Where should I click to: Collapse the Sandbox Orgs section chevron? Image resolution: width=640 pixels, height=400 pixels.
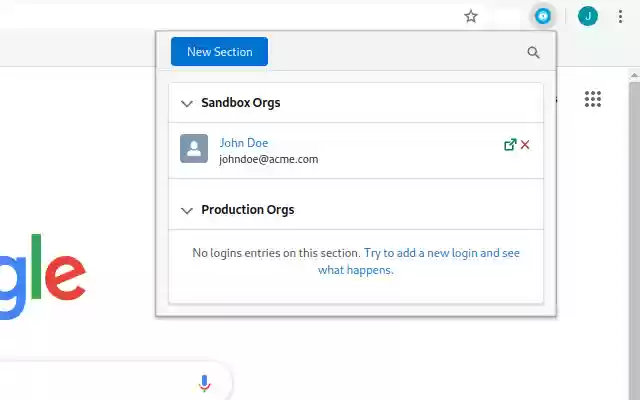click(x=187, y=103)
